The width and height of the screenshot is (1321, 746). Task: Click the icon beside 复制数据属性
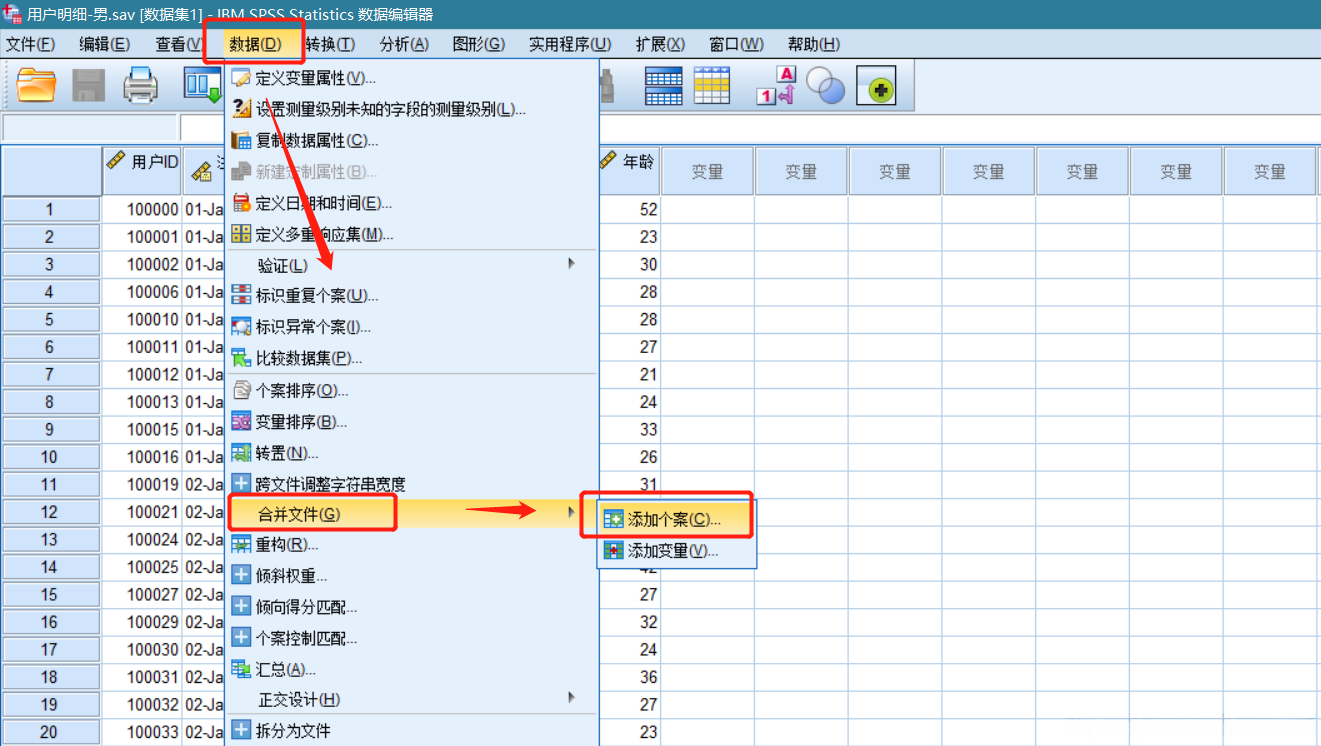(241, 140)
